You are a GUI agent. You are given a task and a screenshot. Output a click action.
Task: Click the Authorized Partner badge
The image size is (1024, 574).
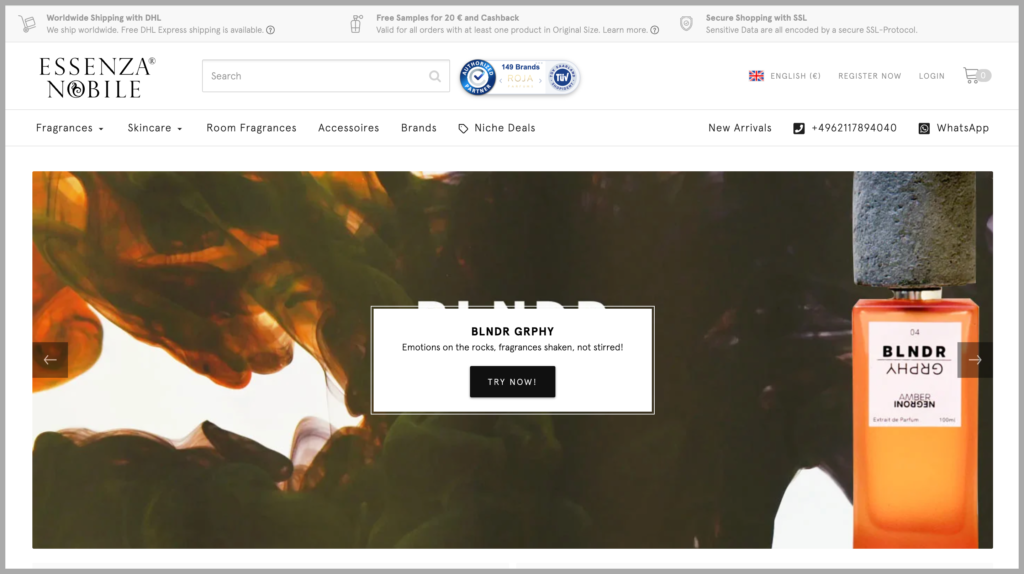tap(478, 76)
